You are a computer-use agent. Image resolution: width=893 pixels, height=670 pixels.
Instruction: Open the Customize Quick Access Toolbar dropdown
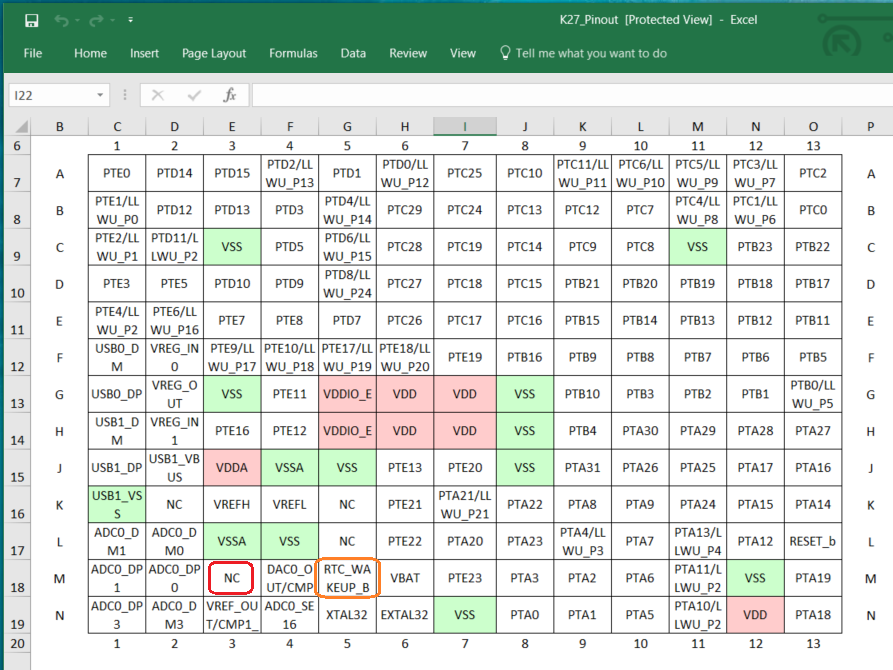coord(130,20)
